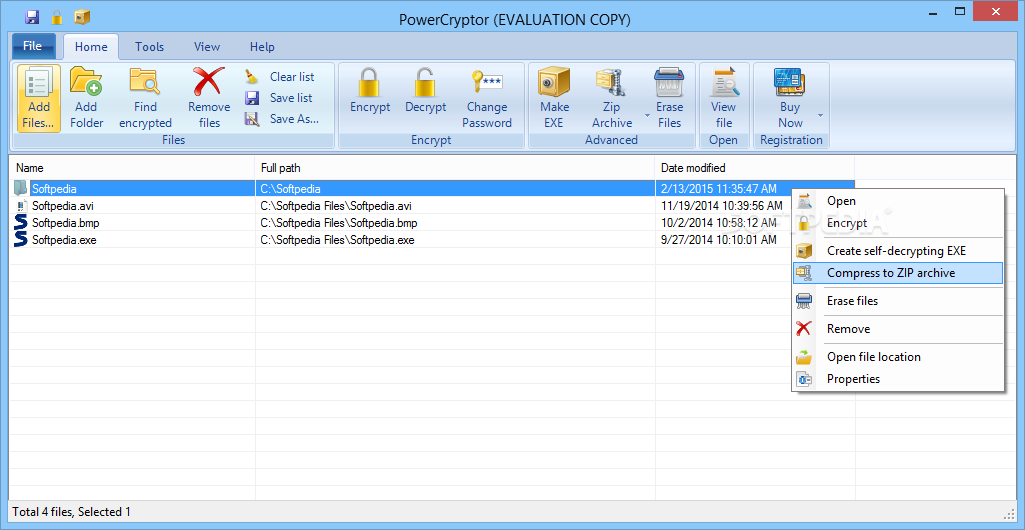The image size is (1025, 530).
Task: Select the Softpedia.avi file row
Action: pyautogui.click(x=433, y=206)
